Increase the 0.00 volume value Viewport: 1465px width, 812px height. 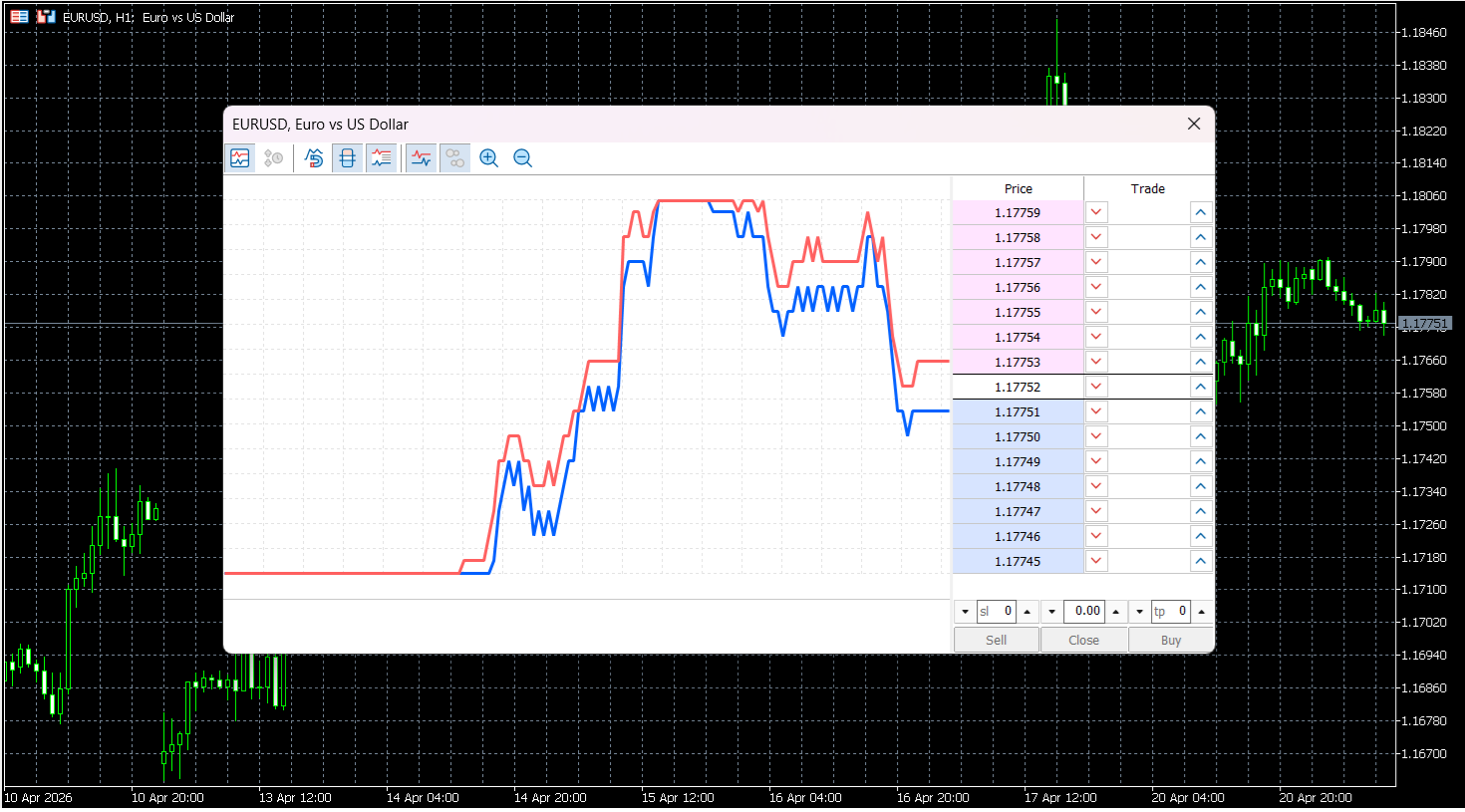1115,612
